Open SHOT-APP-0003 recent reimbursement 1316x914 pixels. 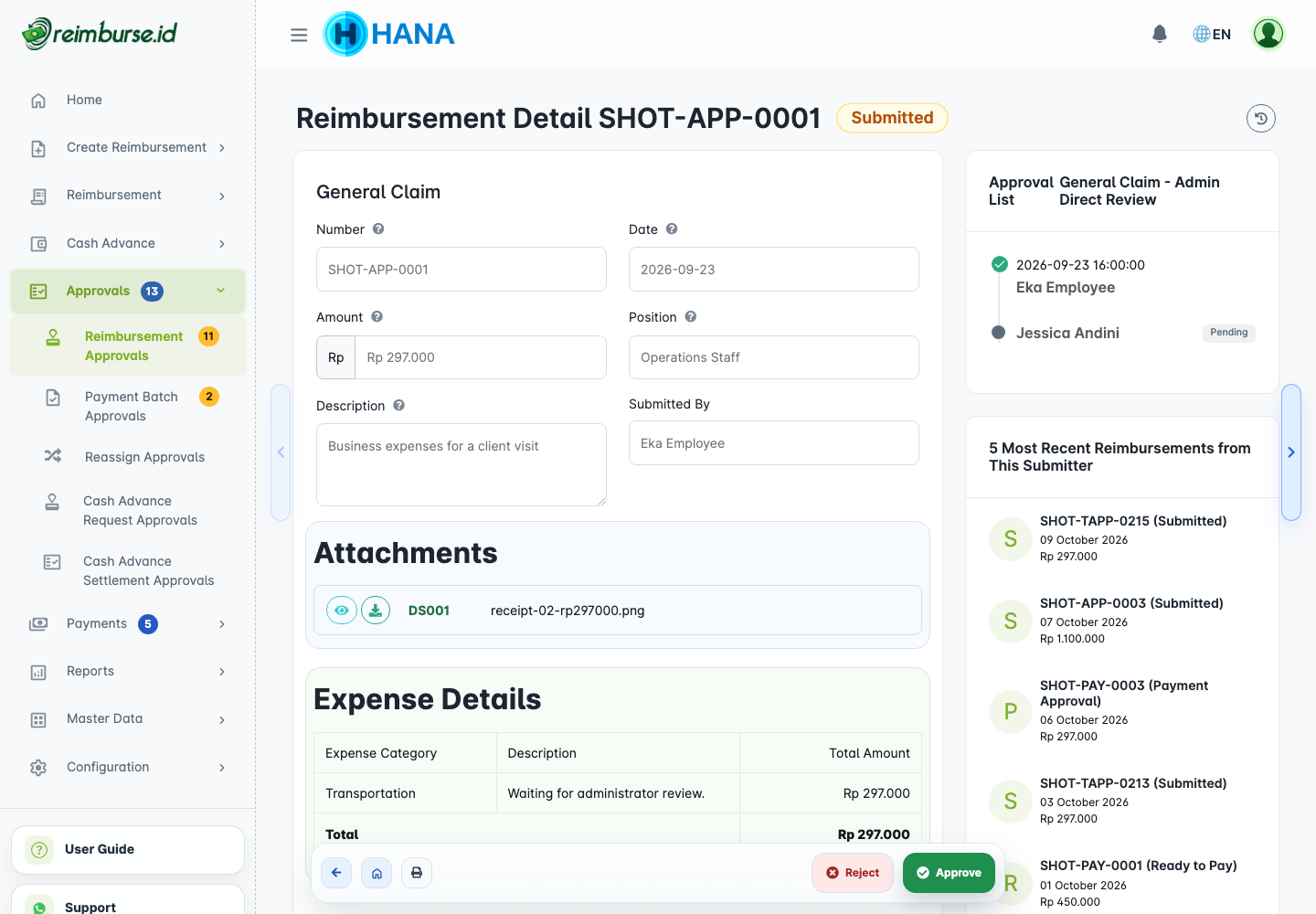[1131, 603]
